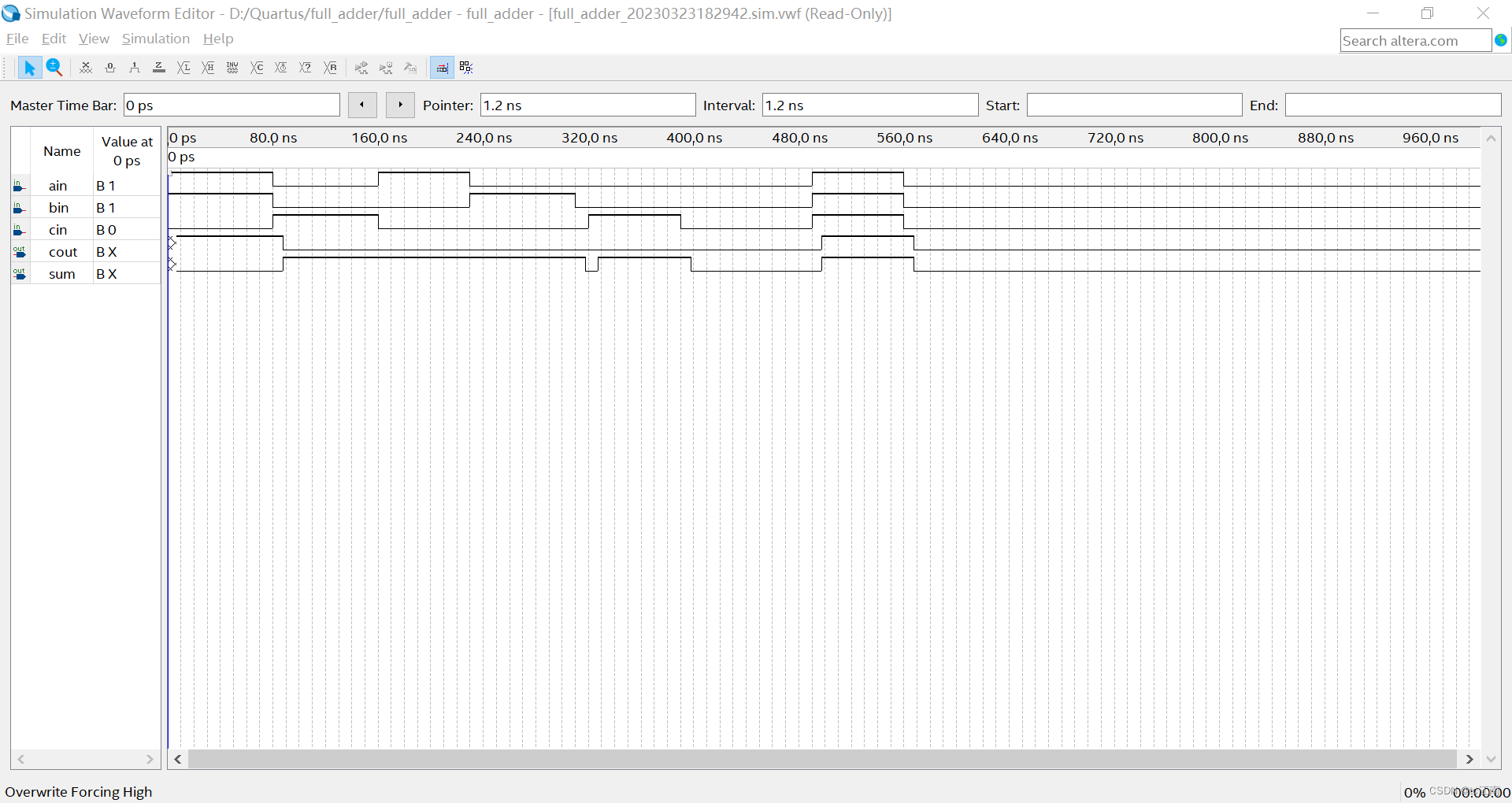This screenshot has width=1512, height=803.
Task: Click the End time field
Action: click(1393, 105)
